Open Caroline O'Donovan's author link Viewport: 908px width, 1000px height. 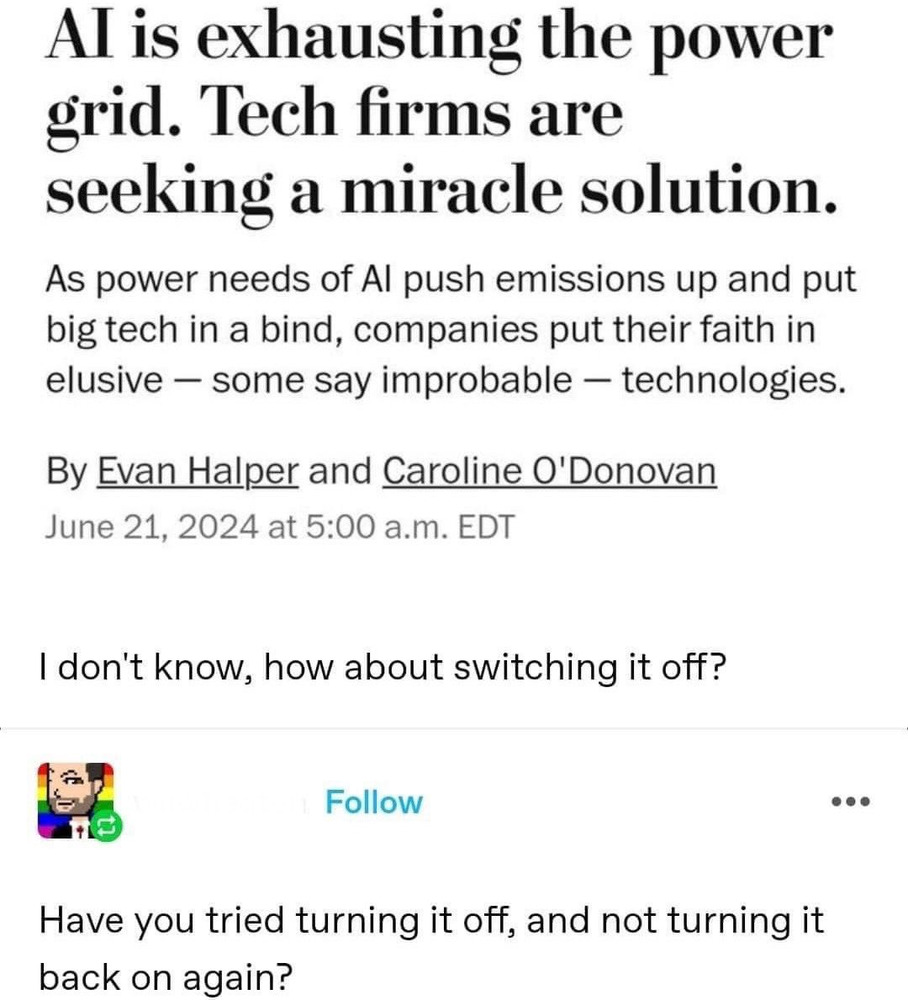point(550,470)
